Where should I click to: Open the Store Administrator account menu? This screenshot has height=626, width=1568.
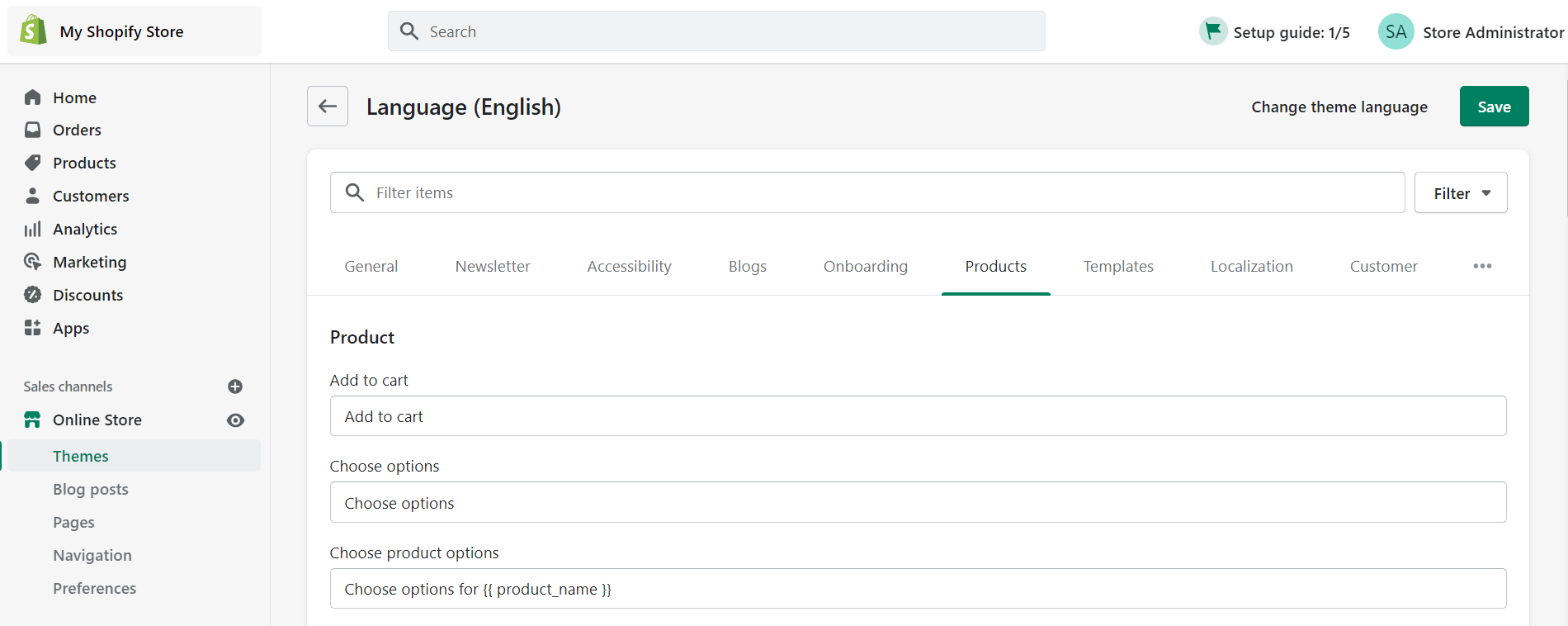1471,31
